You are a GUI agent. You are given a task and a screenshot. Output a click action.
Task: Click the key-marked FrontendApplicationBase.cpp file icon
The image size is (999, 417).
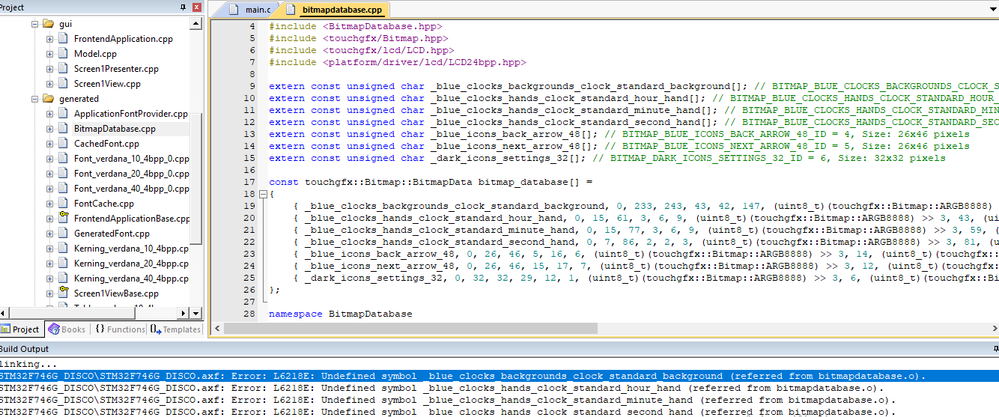coord(65,218)
